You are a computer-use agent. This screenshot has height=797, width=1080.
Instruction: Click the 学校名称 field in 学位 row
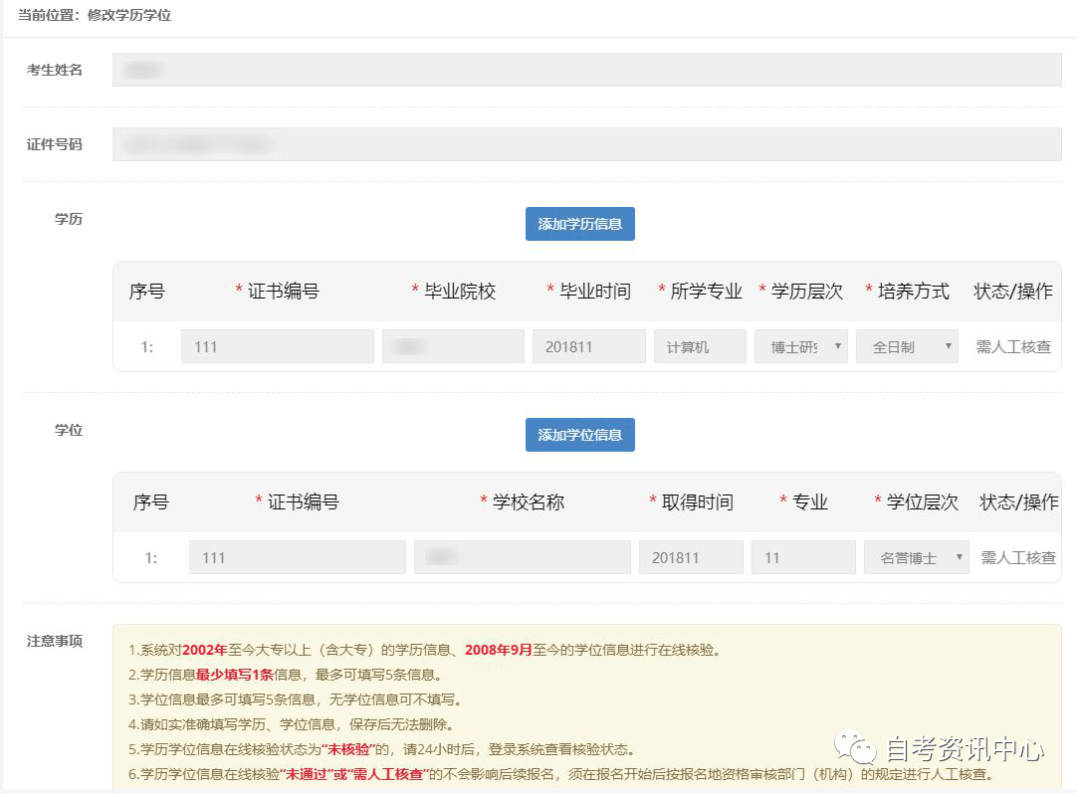pos(522,557)
